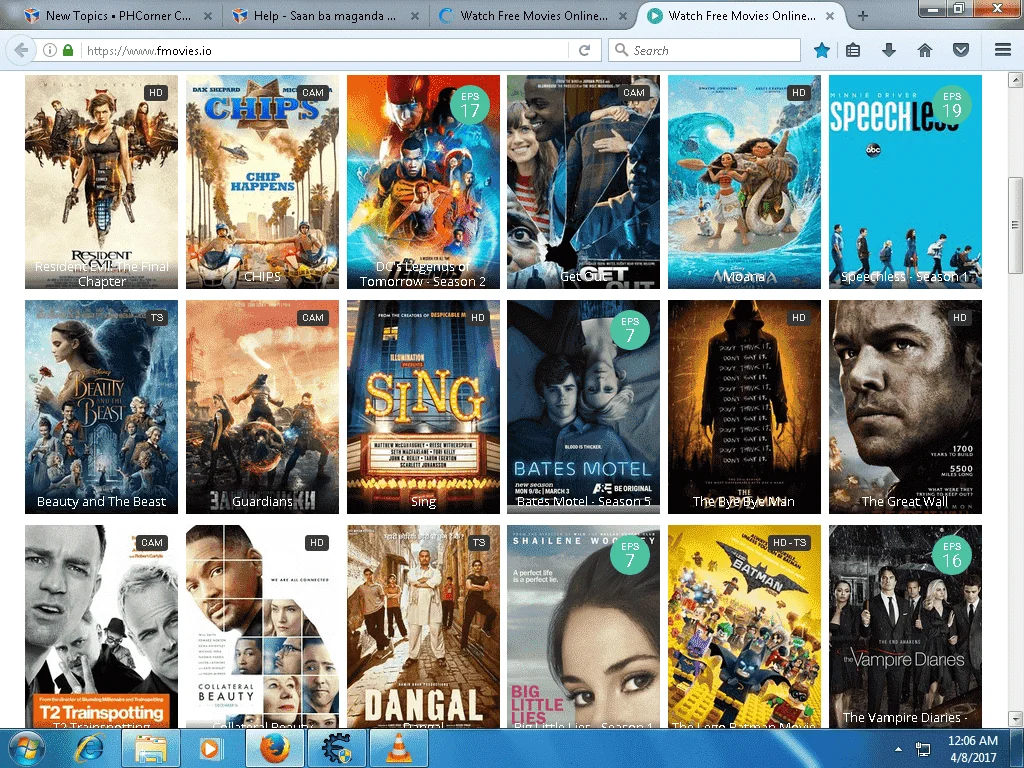Open The Bye Bye Man poster
The width and height of the screenshot is (1024, 768).
tap(744, 407)
